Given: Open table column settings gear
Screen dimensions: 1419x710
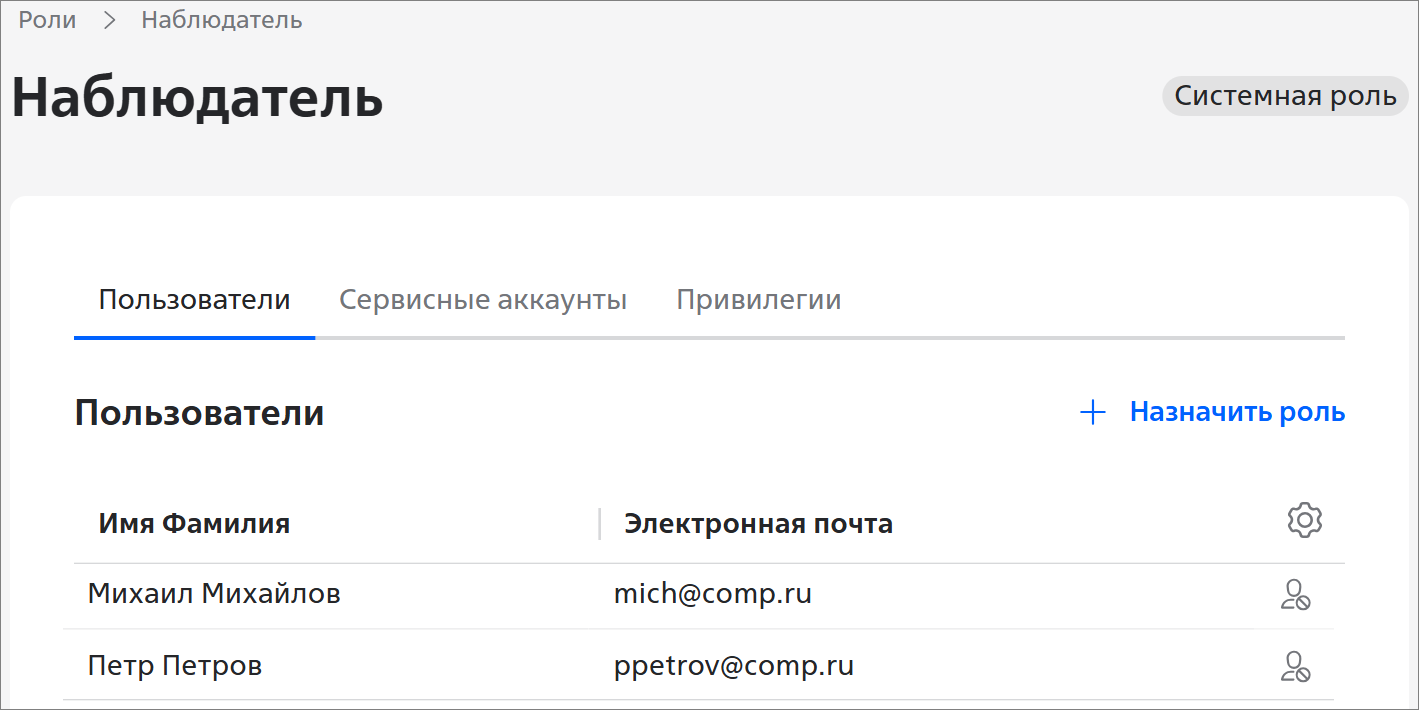Looking at the screenshot, I should pyautogui.click(x=1304, y=521).
